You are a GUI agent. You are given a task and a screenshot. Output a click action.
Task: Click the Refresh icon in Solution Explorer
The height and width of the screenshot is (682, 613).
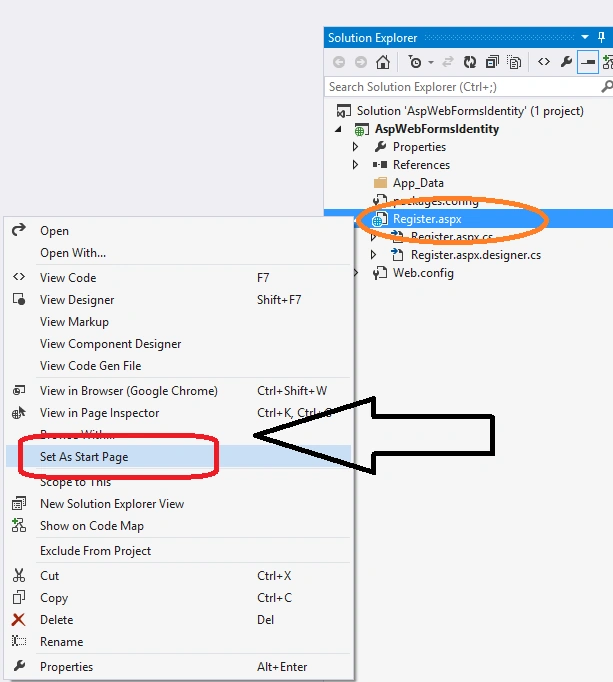coord(470,62)
